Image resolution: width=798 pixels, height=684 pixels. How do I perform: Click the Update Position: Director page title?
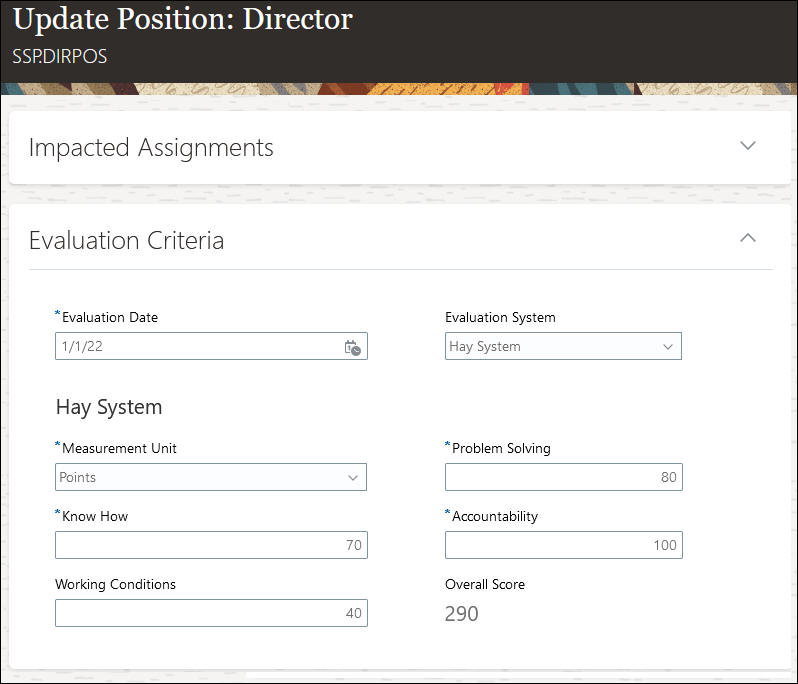pos(183,20)
